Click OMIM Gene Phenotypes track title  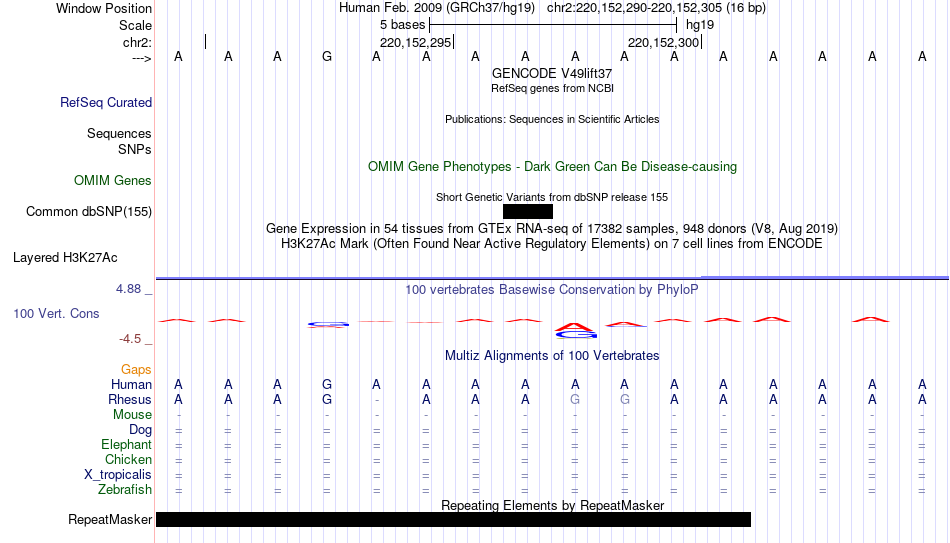[552, 167]
